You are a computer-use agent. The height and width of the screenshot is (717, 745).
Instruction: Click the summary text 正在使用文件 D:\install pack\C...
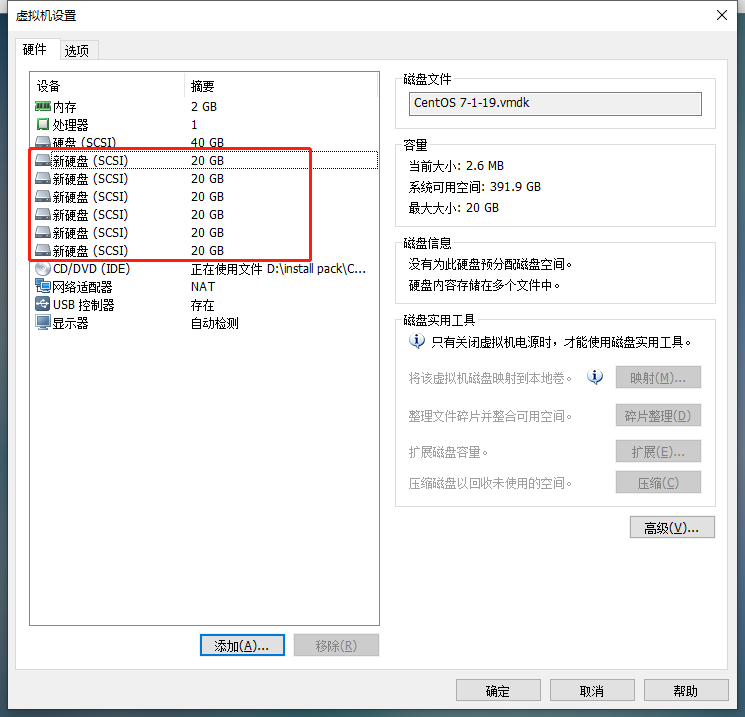tap(278, 269)
